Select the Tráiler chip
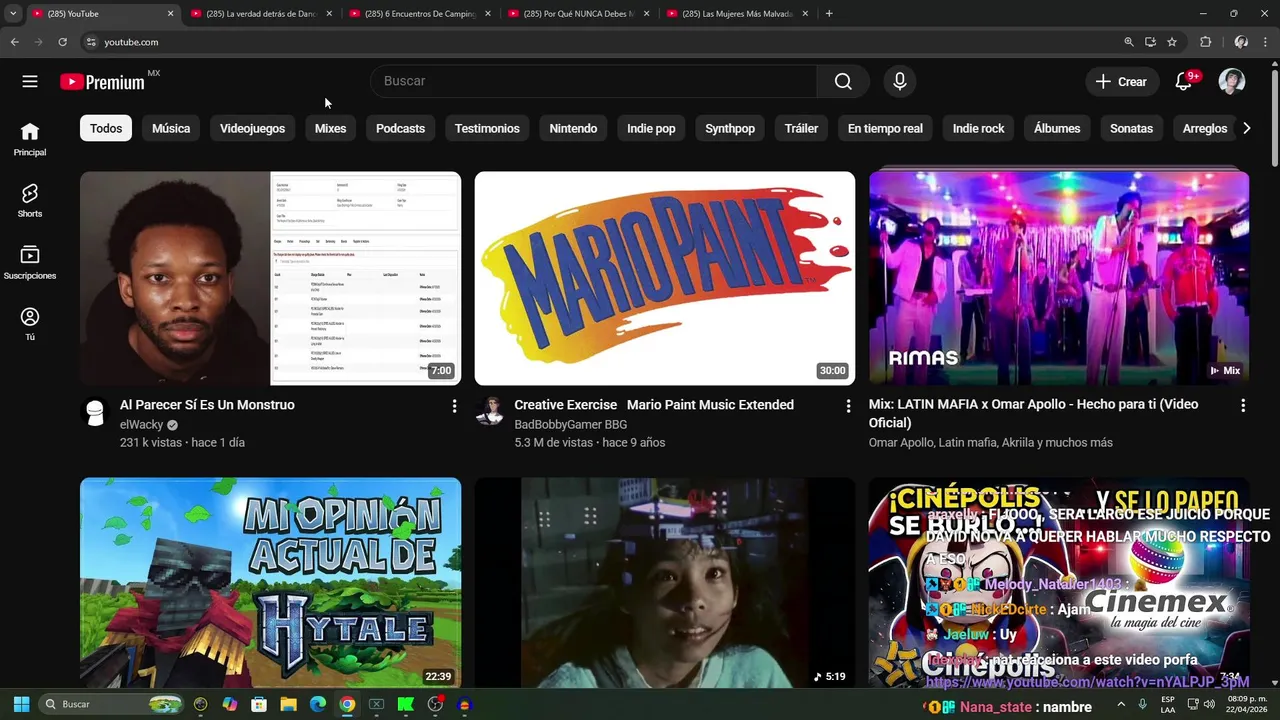Viewport: 1280px width, 720px height. (801, 128)
